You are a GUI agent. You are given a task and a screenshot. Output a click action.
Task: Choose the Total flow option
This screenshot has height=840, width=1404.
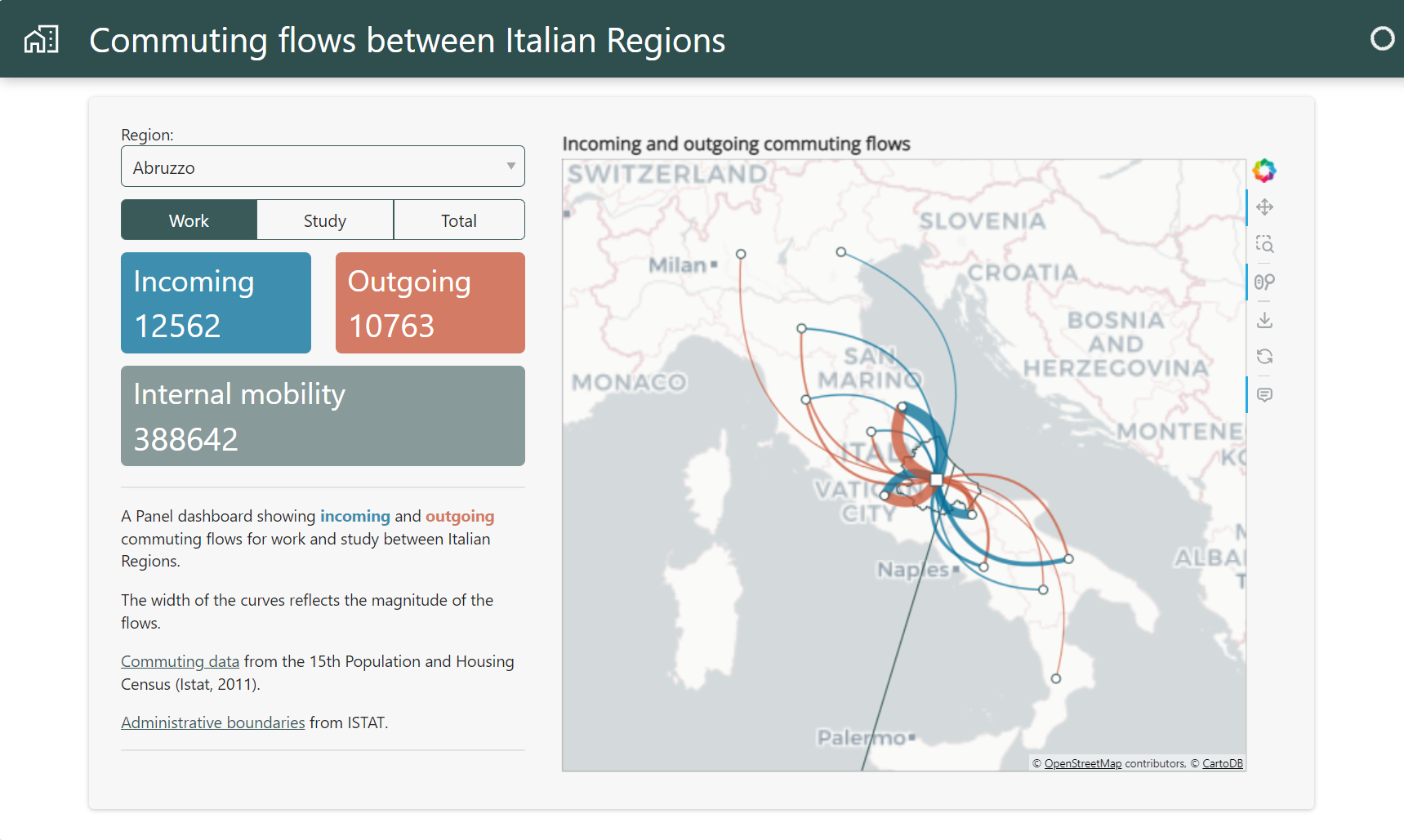point(458,220)
